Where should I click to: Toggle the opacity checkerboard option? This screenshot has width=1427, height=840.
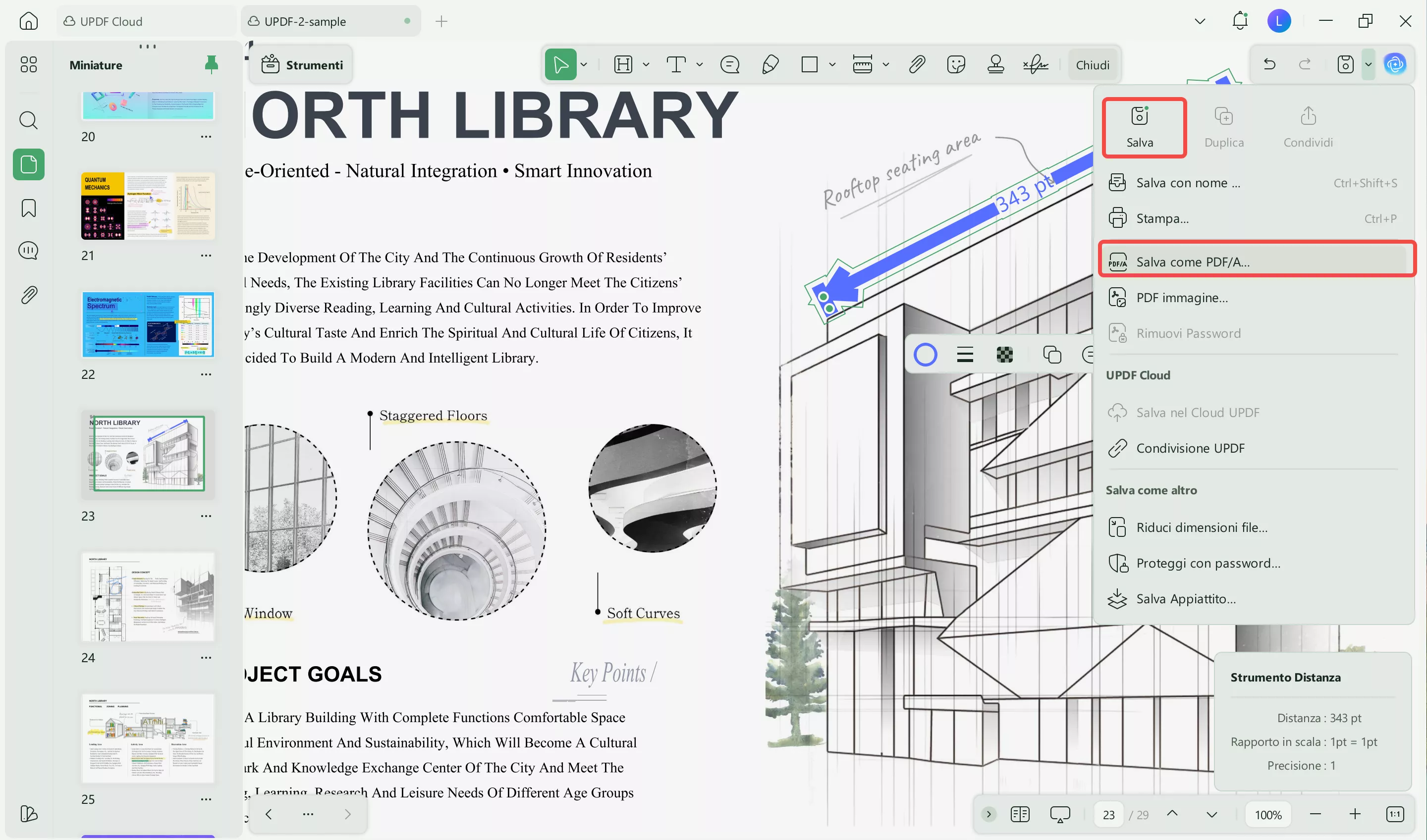[1004, 355]
